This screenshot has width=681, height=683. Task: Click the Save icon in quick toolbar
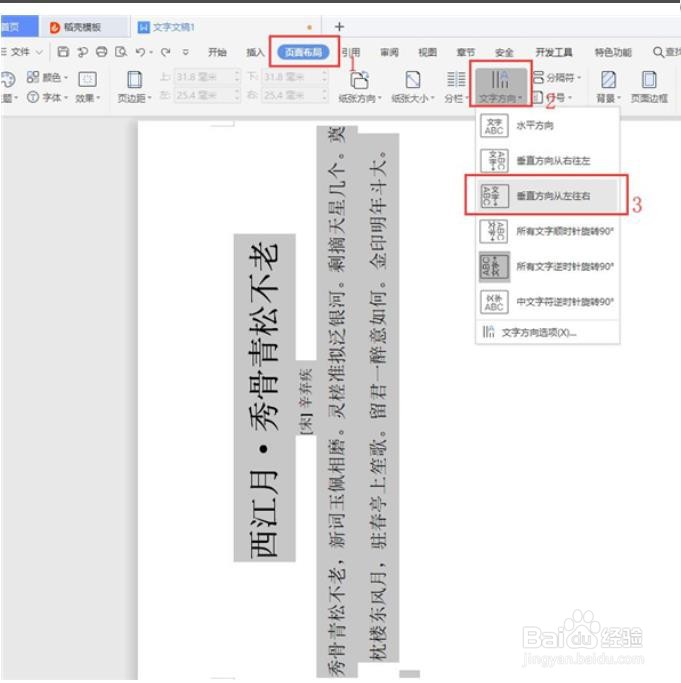tap(63, 52)
